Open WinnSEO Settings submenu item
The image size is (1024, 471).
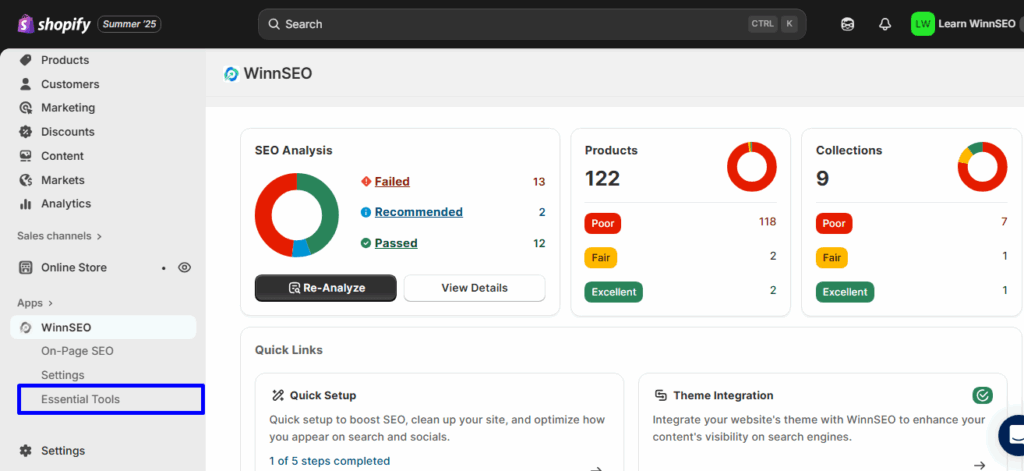(63, 376)
